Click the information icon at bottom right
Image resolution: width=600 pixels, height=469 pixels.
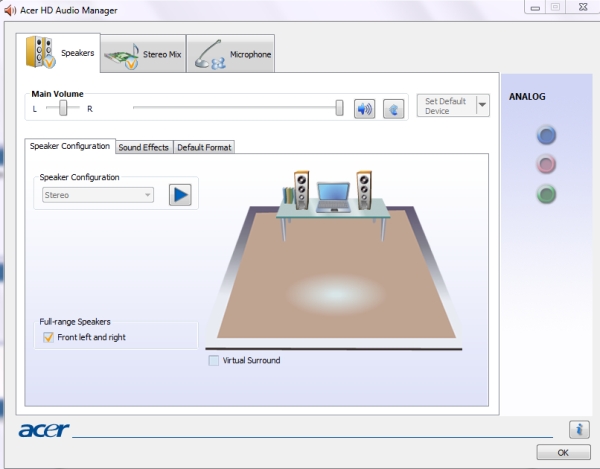click(x=579, y=429)
